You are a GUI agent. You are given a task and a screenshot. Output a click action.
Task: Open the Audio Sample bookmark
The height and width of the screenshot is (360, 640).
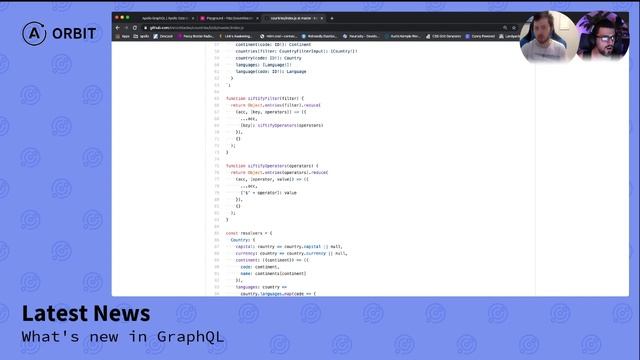pos(402,36)
